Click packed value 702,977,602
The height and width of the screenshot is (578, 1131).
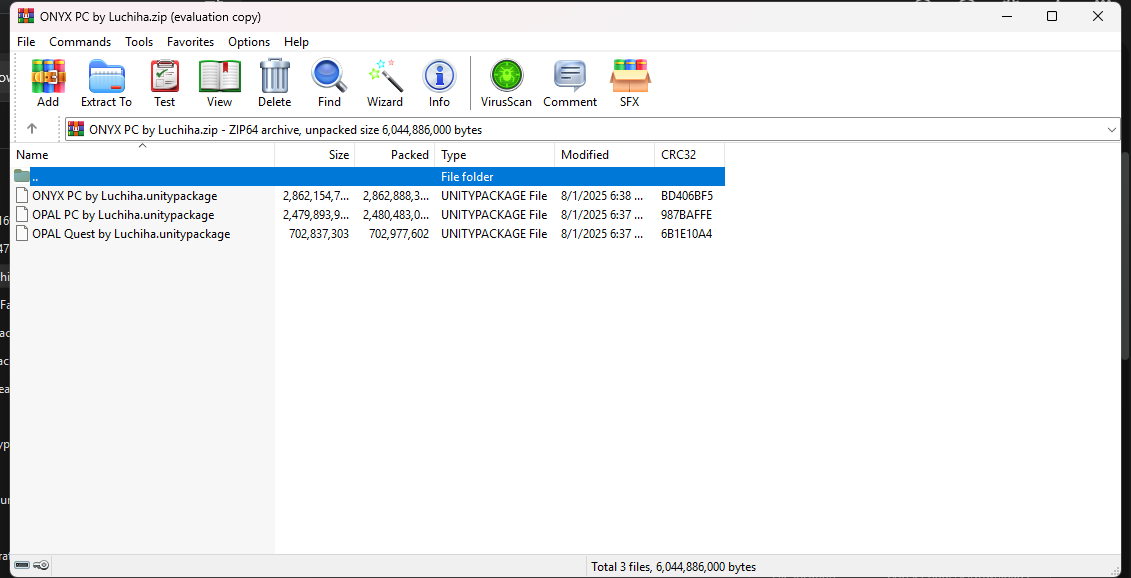(x=399, y=234)
